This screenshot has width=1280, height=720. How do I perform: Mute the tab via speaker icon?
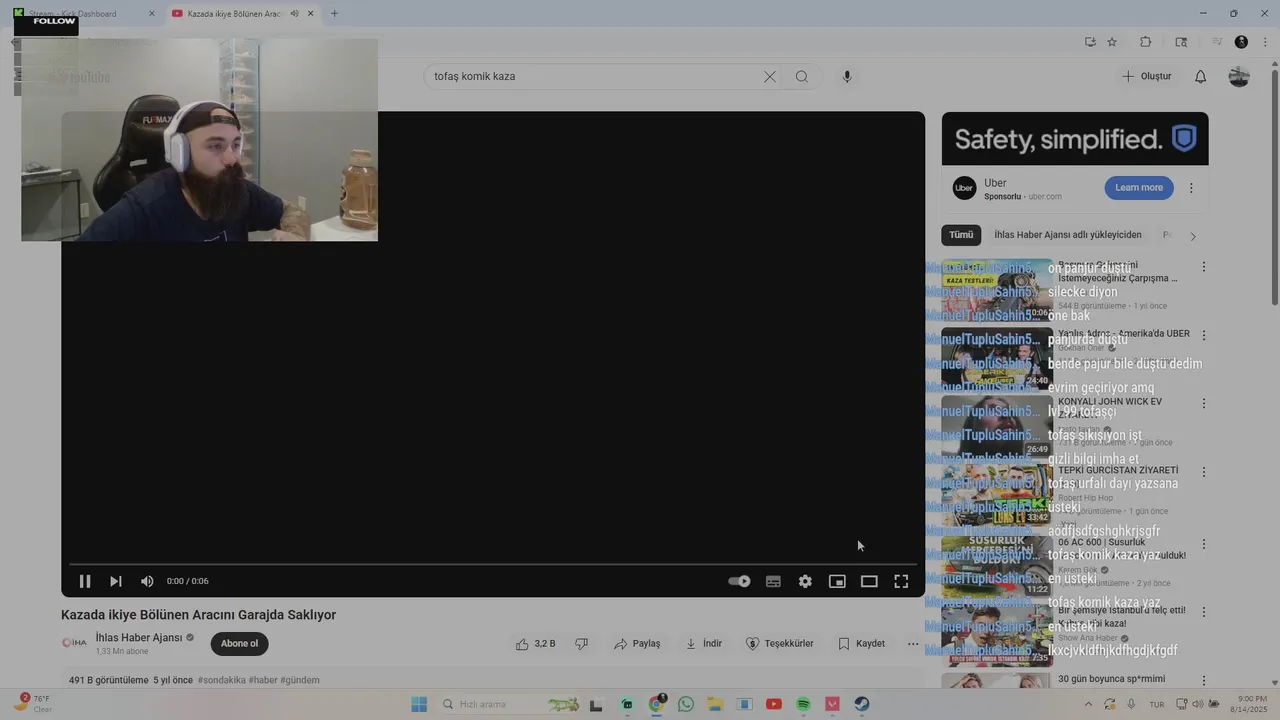294,14
